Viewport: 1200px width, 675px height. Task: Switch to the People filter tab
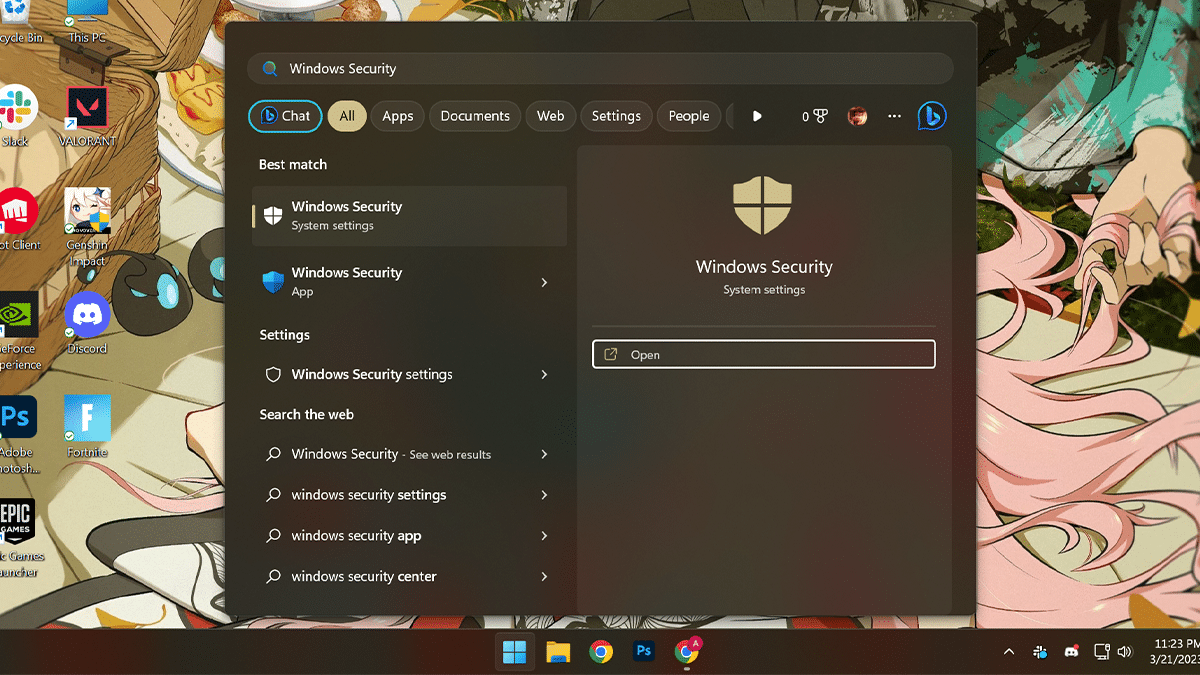coord(689,116)
